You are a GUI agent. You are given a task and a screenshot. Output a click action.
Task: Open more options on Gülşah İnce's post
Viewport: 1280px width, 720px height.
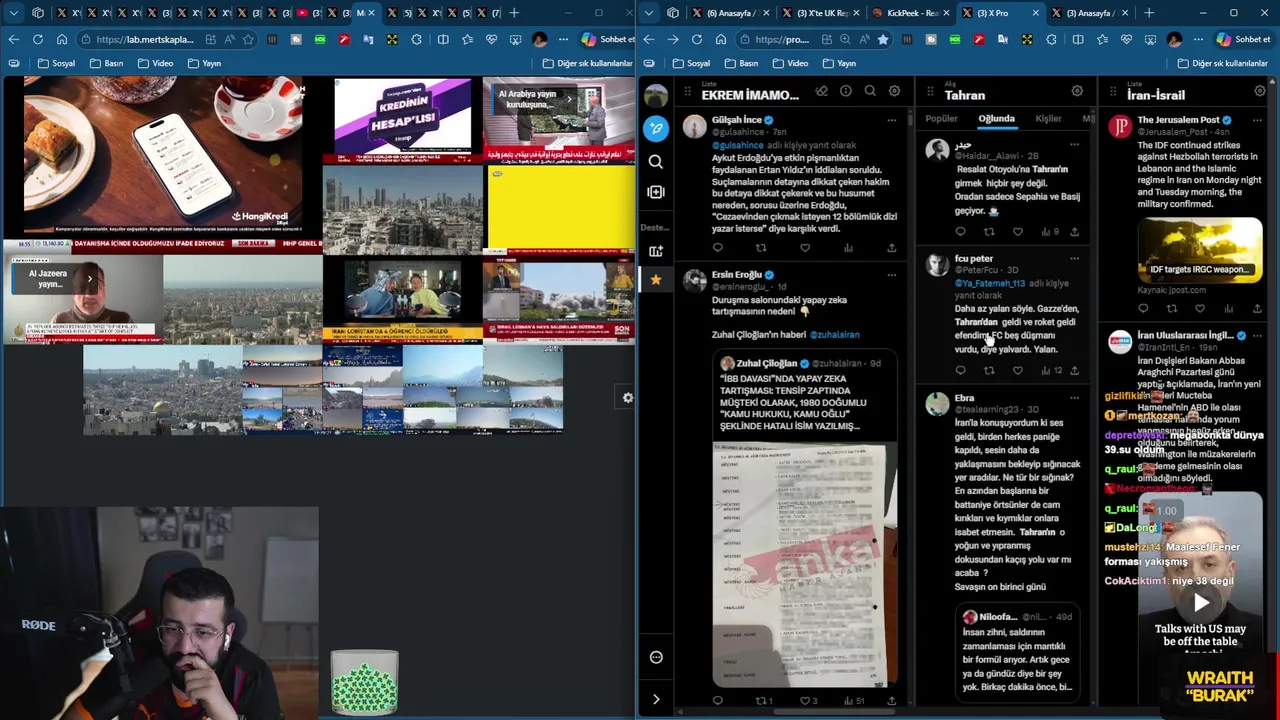pos(891,120)
